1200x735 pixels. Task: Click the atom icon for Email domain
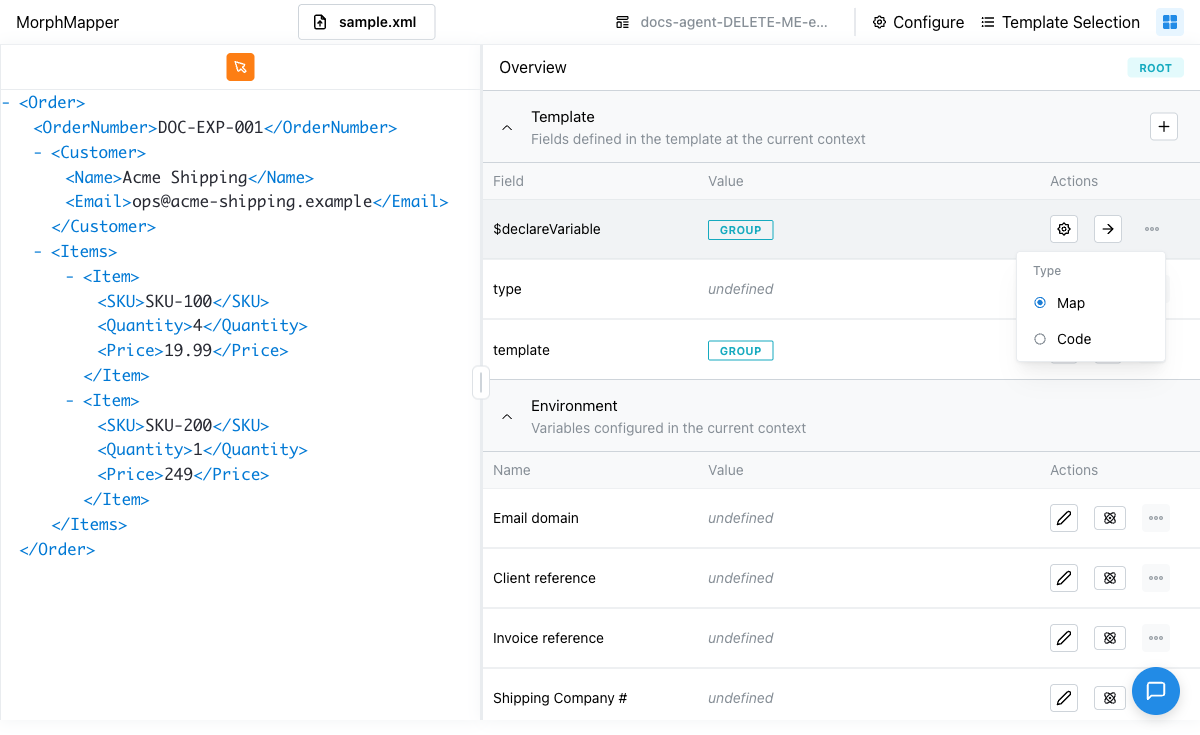click(1110, 518)
